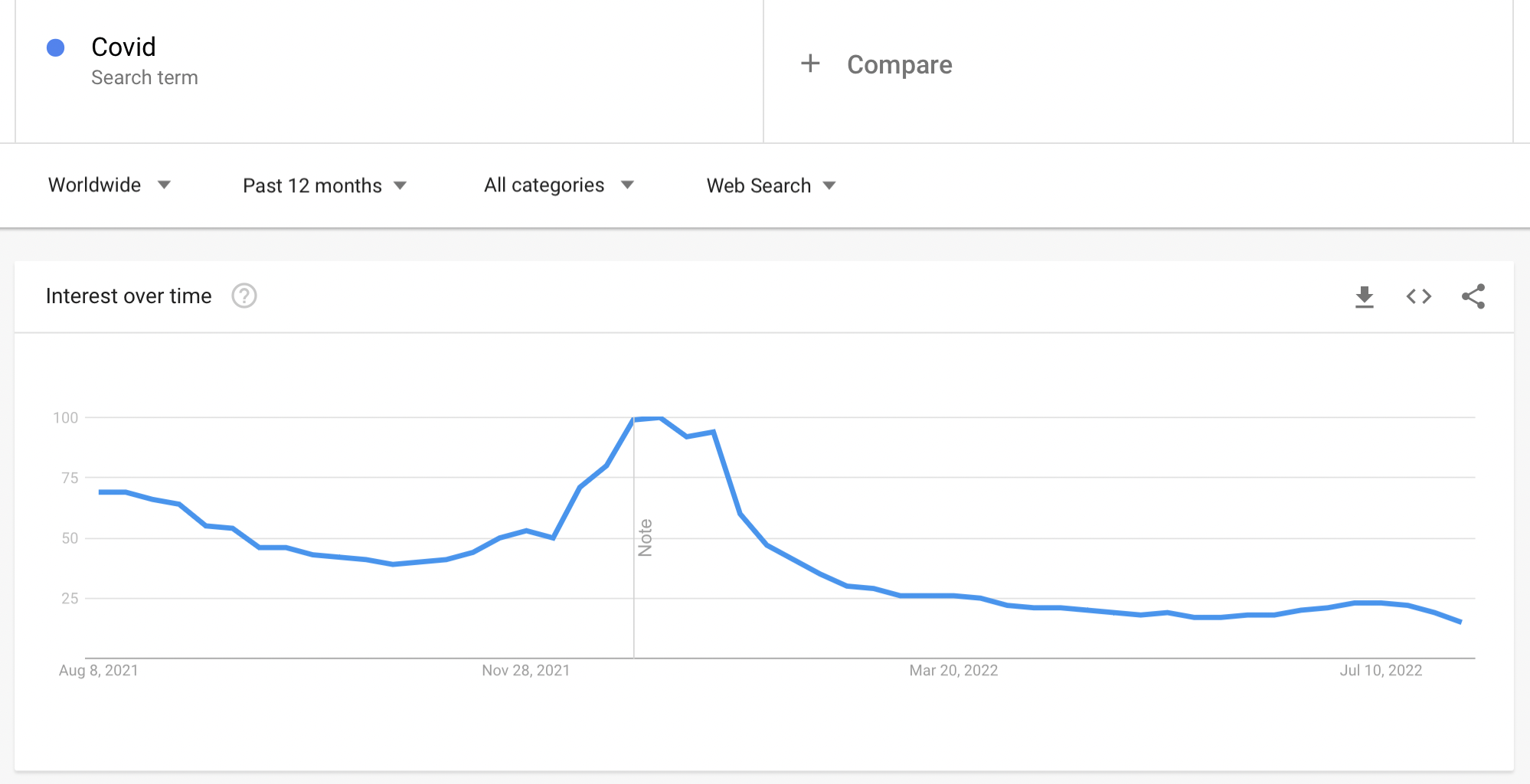Image resolution: width=1530 pixels, height=784 pixels.
Task: Click the Mar 20, 2022 axis label
Action: (x=953, y=671)
